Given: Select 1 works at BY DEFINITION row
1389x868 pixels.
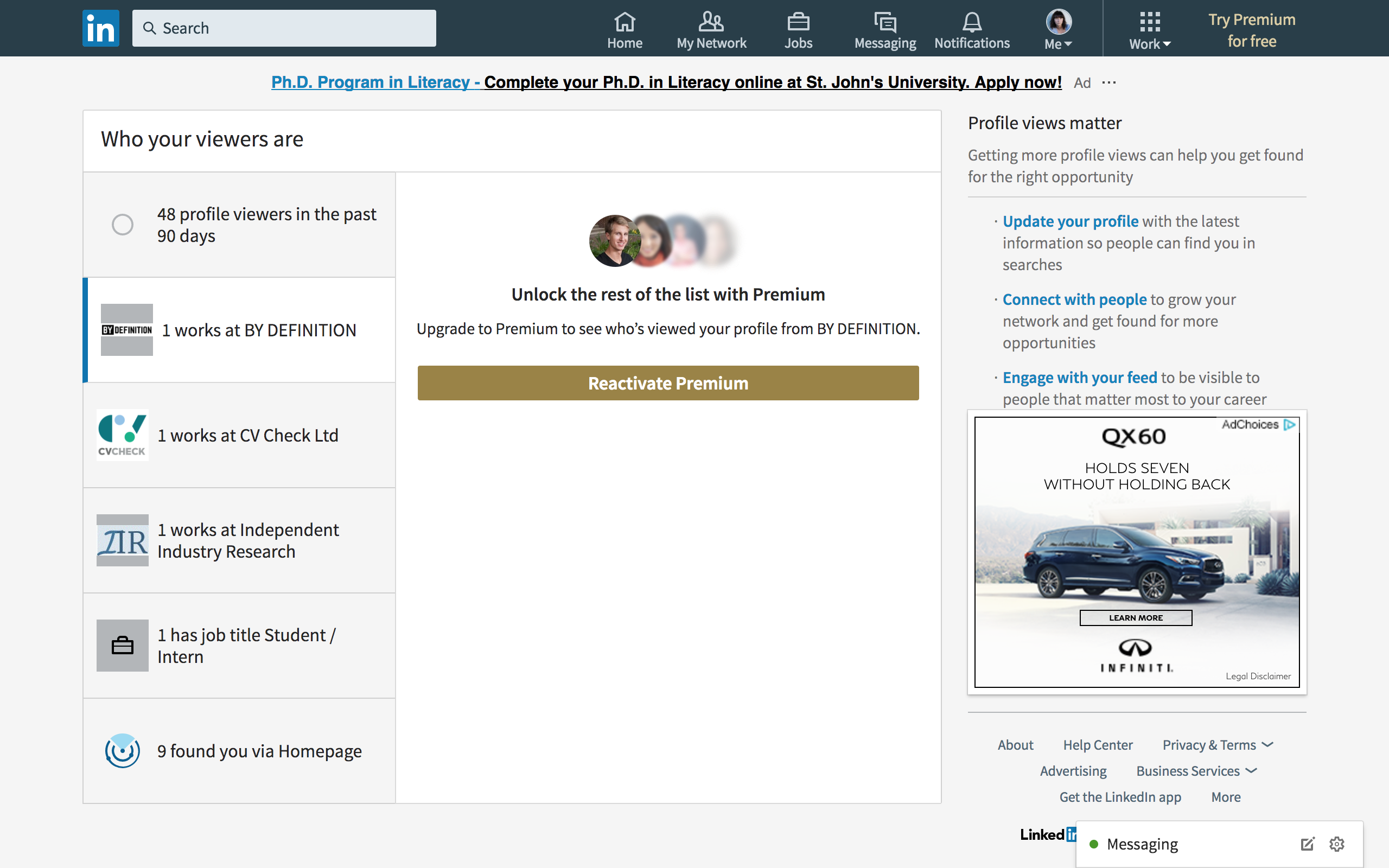Looking at the screenshot, I should point(239,330).
